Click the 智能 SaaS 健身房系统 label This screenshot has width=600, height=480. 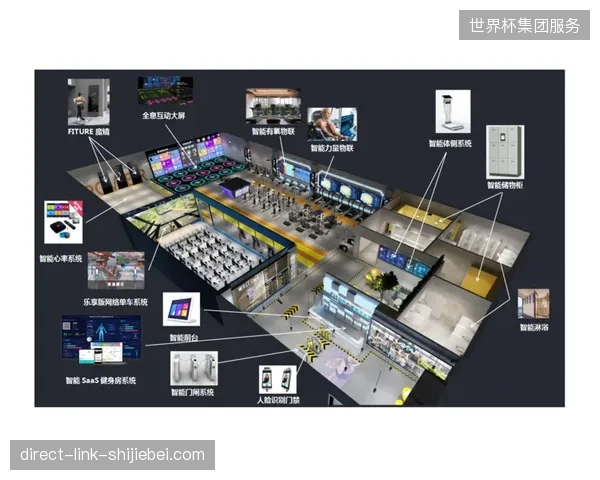coord(101,380)
